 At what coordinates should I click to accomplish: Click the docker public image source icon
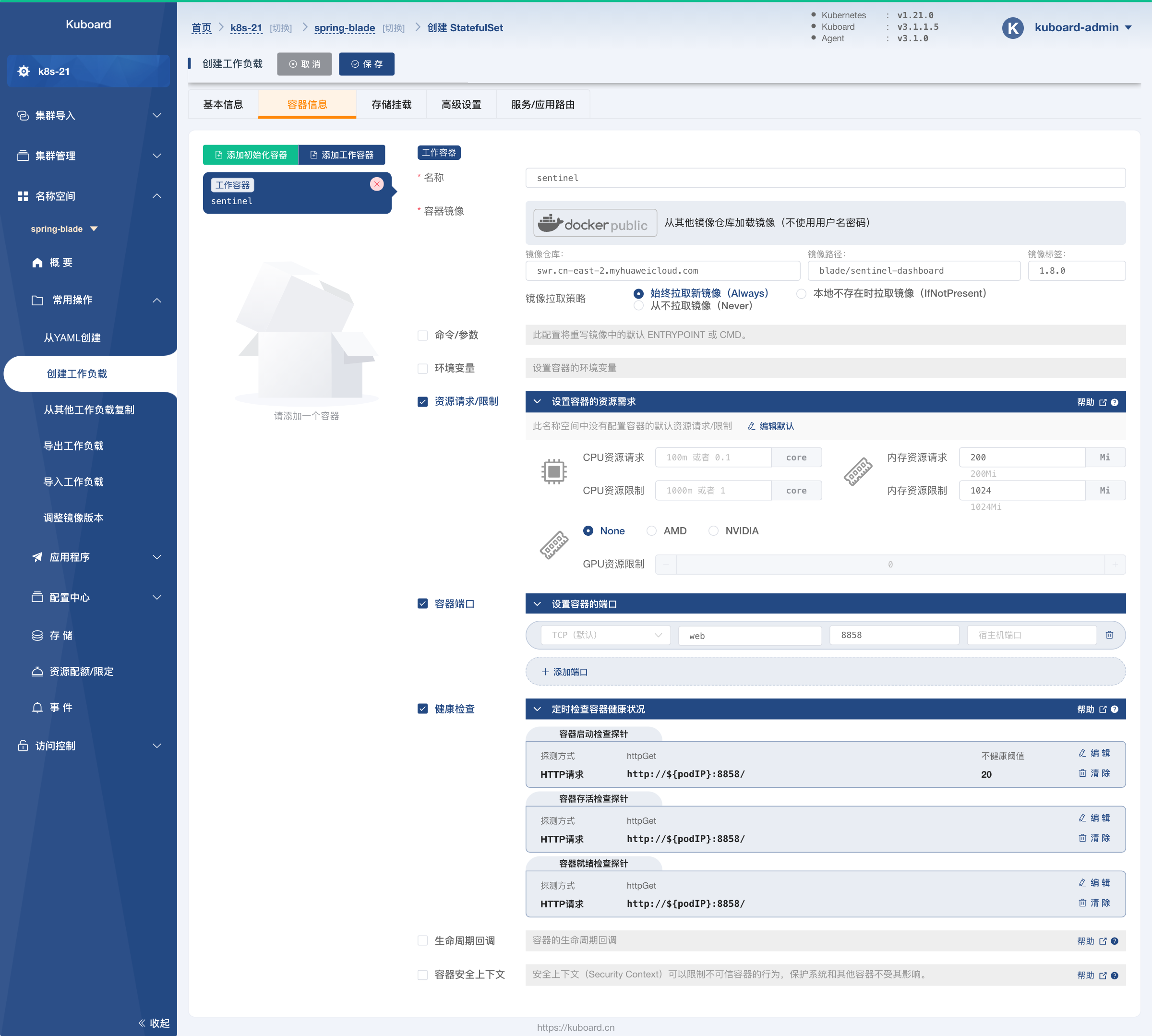point(595,223)
